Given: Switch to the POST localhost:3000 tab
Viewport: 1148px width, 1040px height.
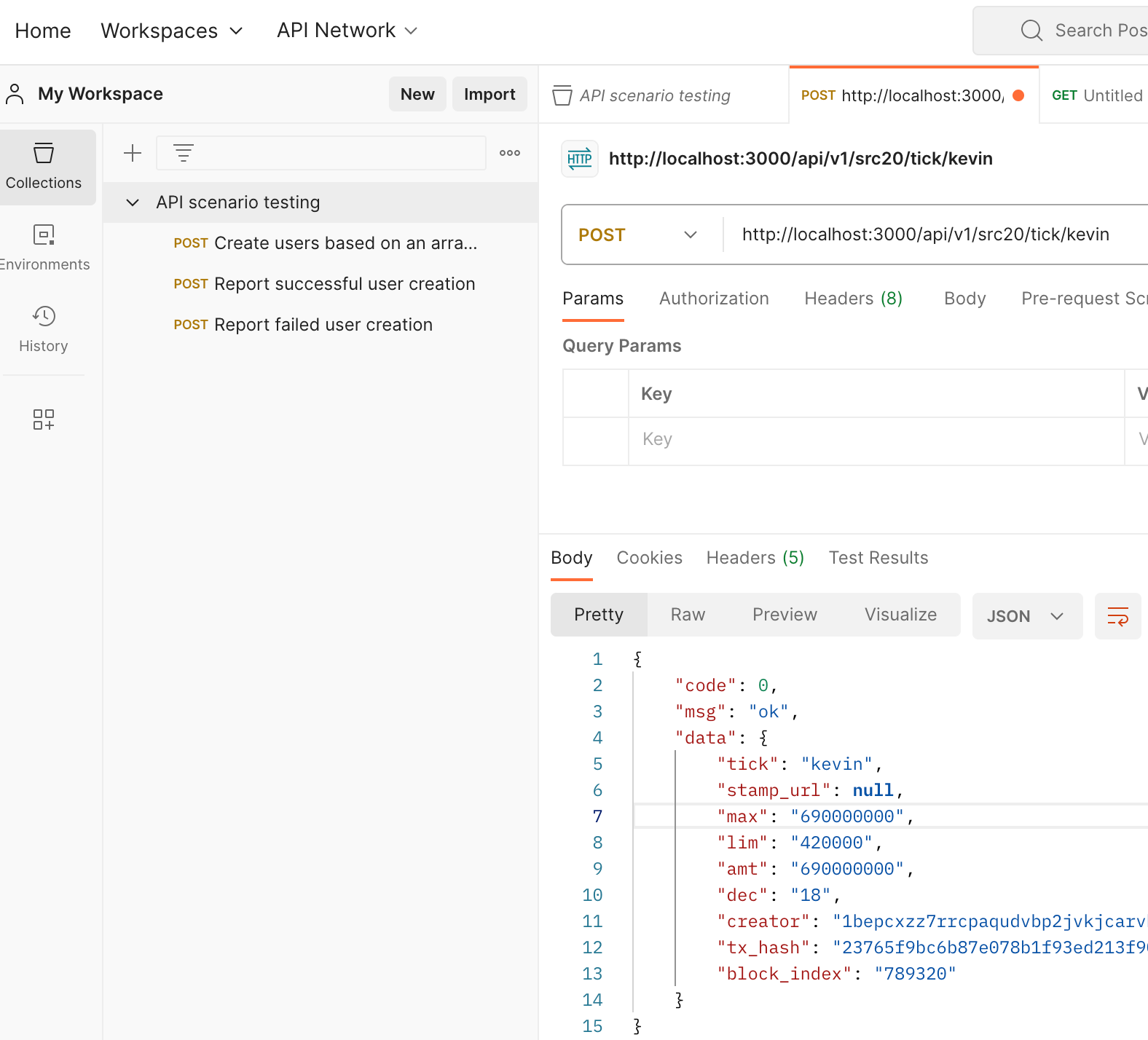Looking at the screenshot, I should [913, 95].
